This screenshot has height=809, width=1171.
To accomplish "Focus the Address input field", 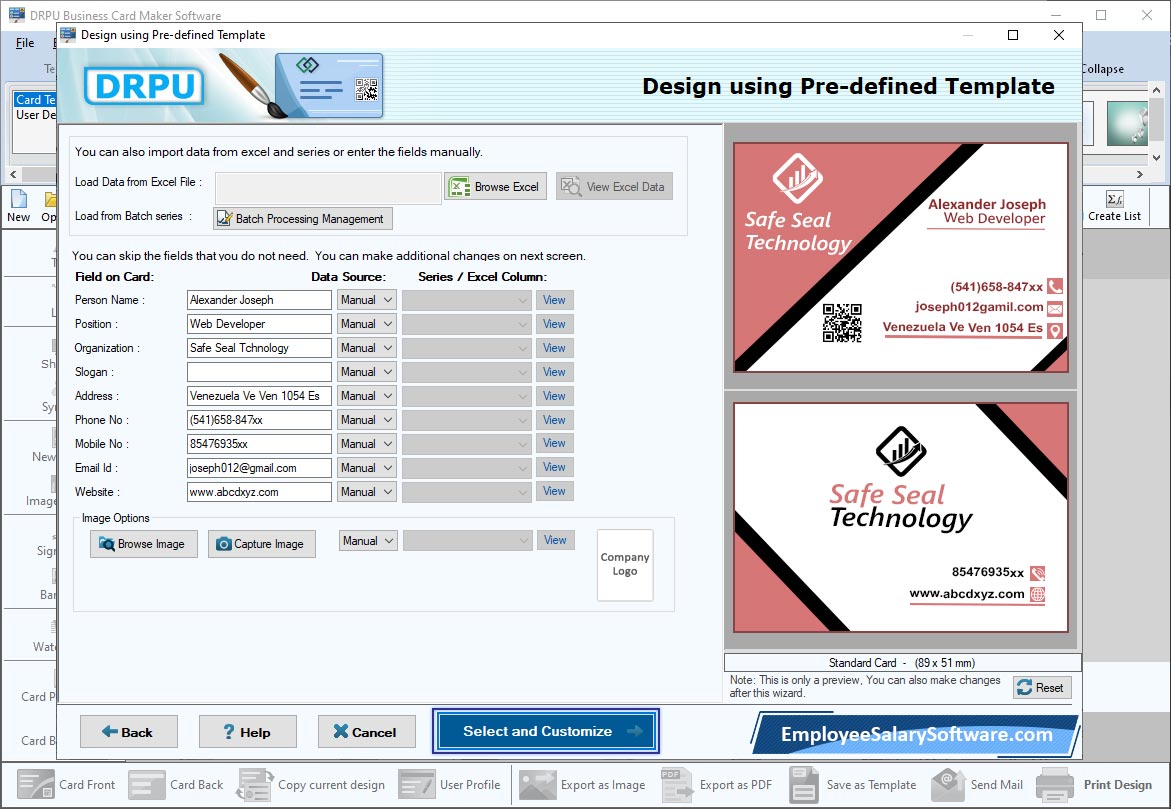I will coord(259,396).
